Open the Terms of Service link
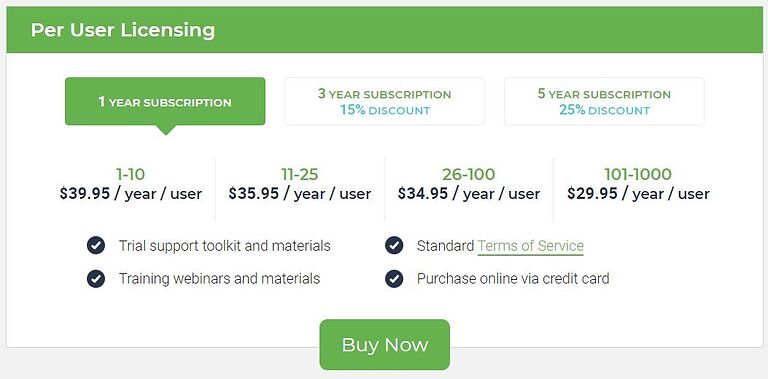 click(x=530, y=246)
